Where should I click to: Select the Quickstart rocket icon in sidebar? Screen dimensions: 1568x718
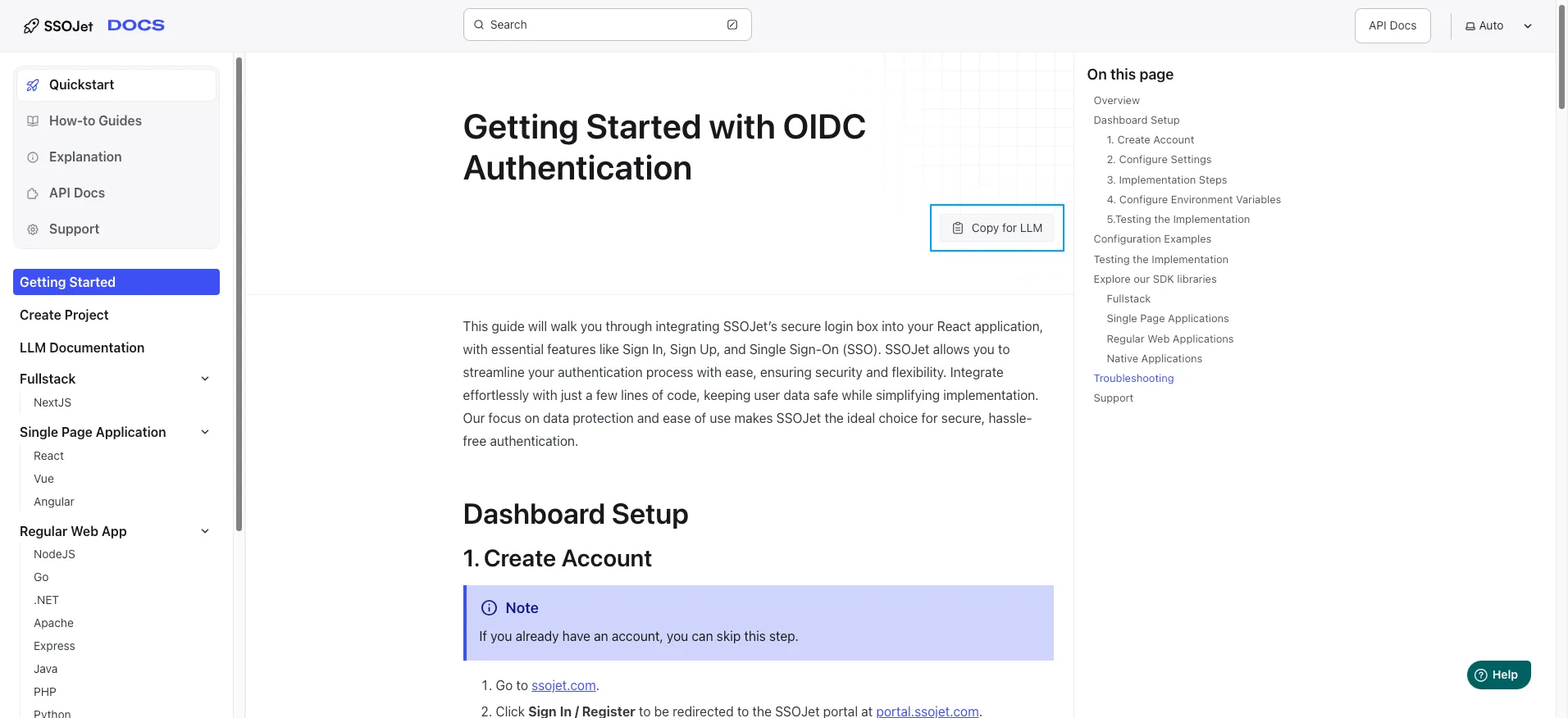coord(32,84)
